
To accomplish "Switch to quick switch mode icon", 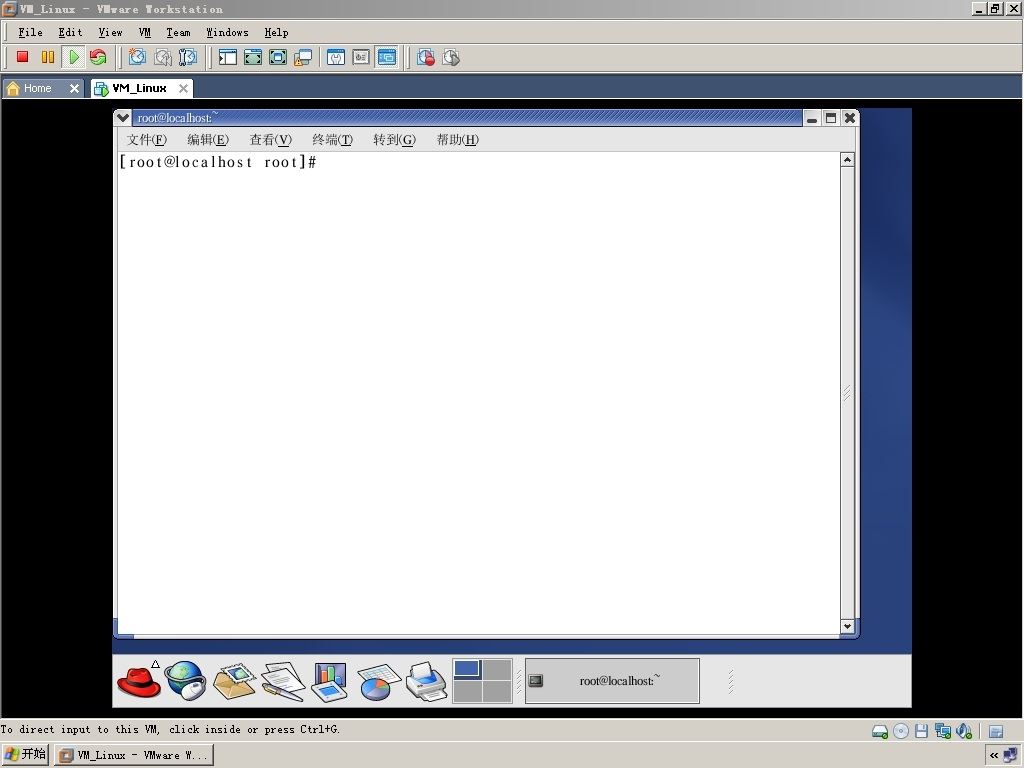I will tap(253, 57).
